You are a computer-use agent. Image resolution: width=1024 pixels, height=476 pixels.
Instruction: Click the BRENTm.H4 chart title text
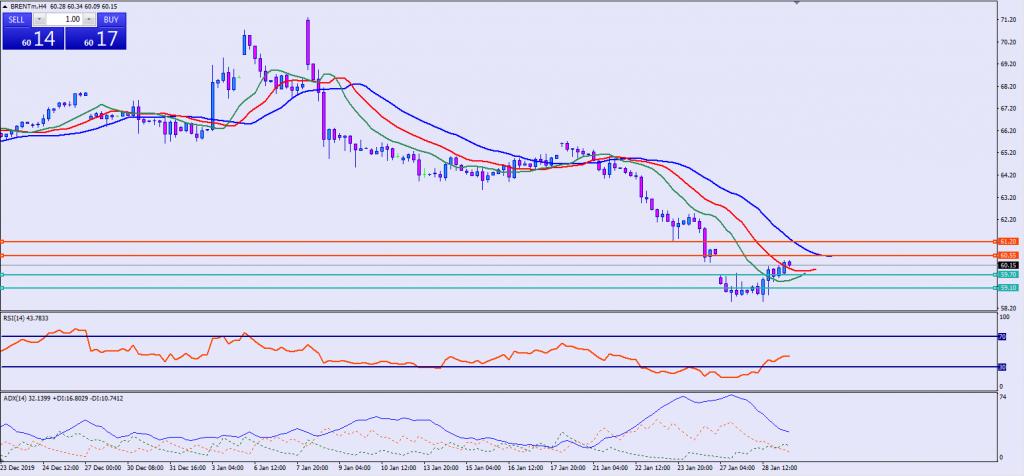34,7
